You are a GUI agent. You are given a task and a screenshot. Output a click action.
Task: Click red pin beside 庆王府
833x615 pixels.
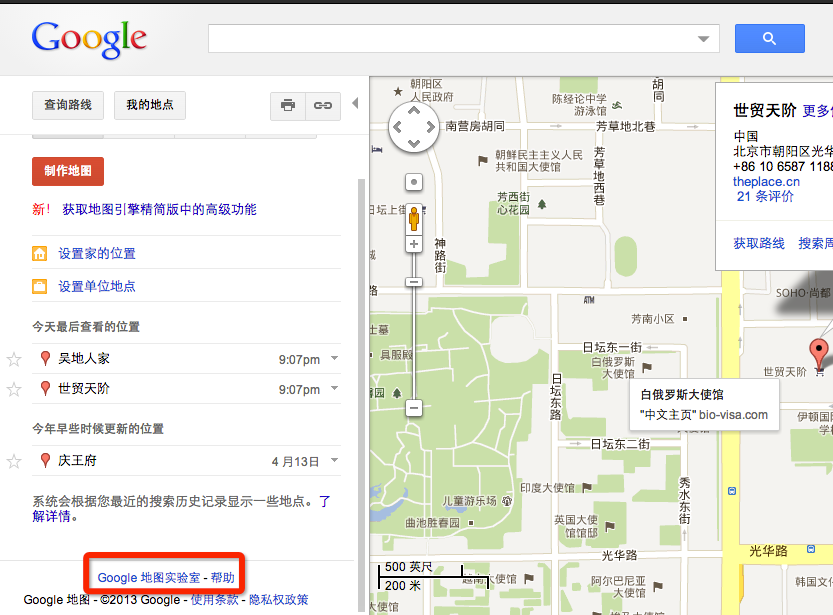click(46, 460)
